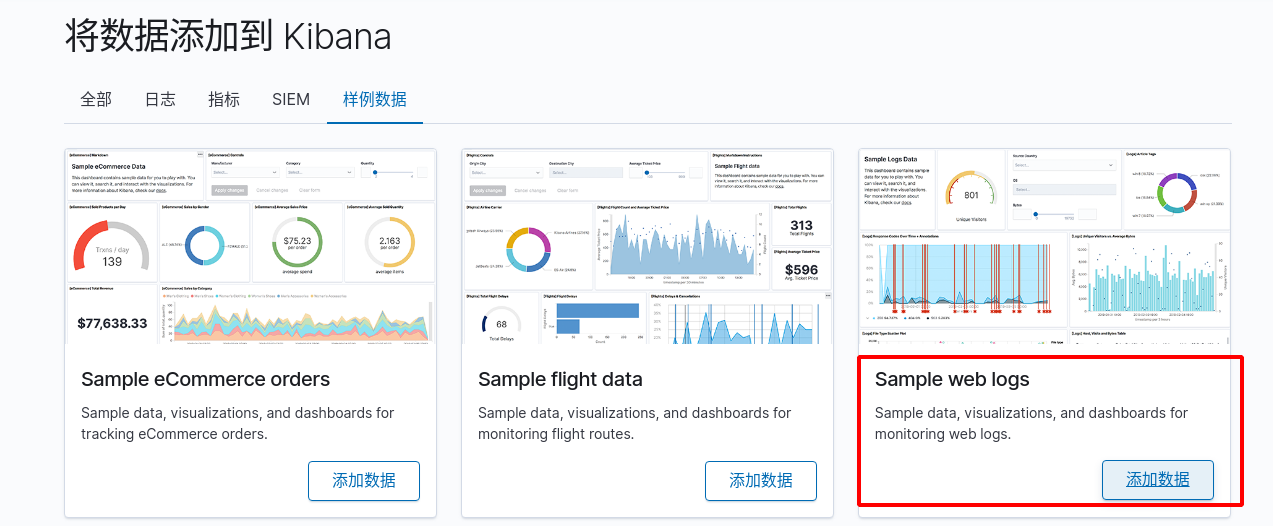This screenshot has height=526, width=1273.
Task: Click the Sample web logs title
Action: tap(952, 379)
